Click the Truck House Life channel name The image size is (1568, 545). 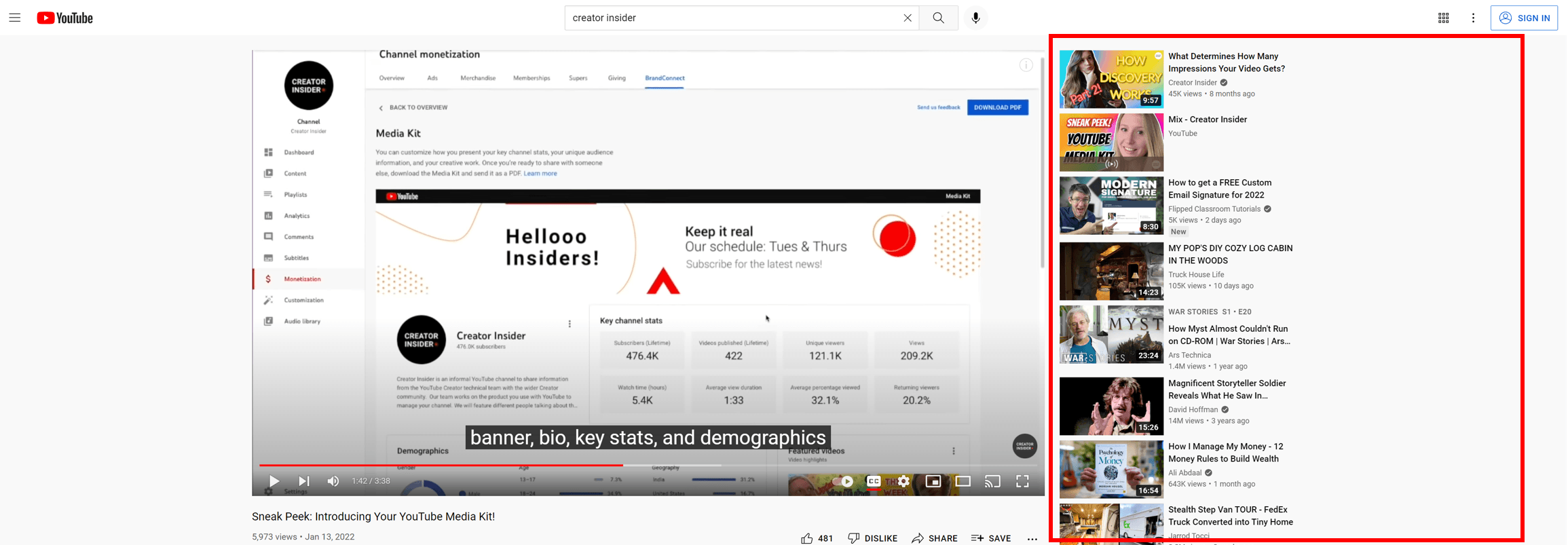1196,275
